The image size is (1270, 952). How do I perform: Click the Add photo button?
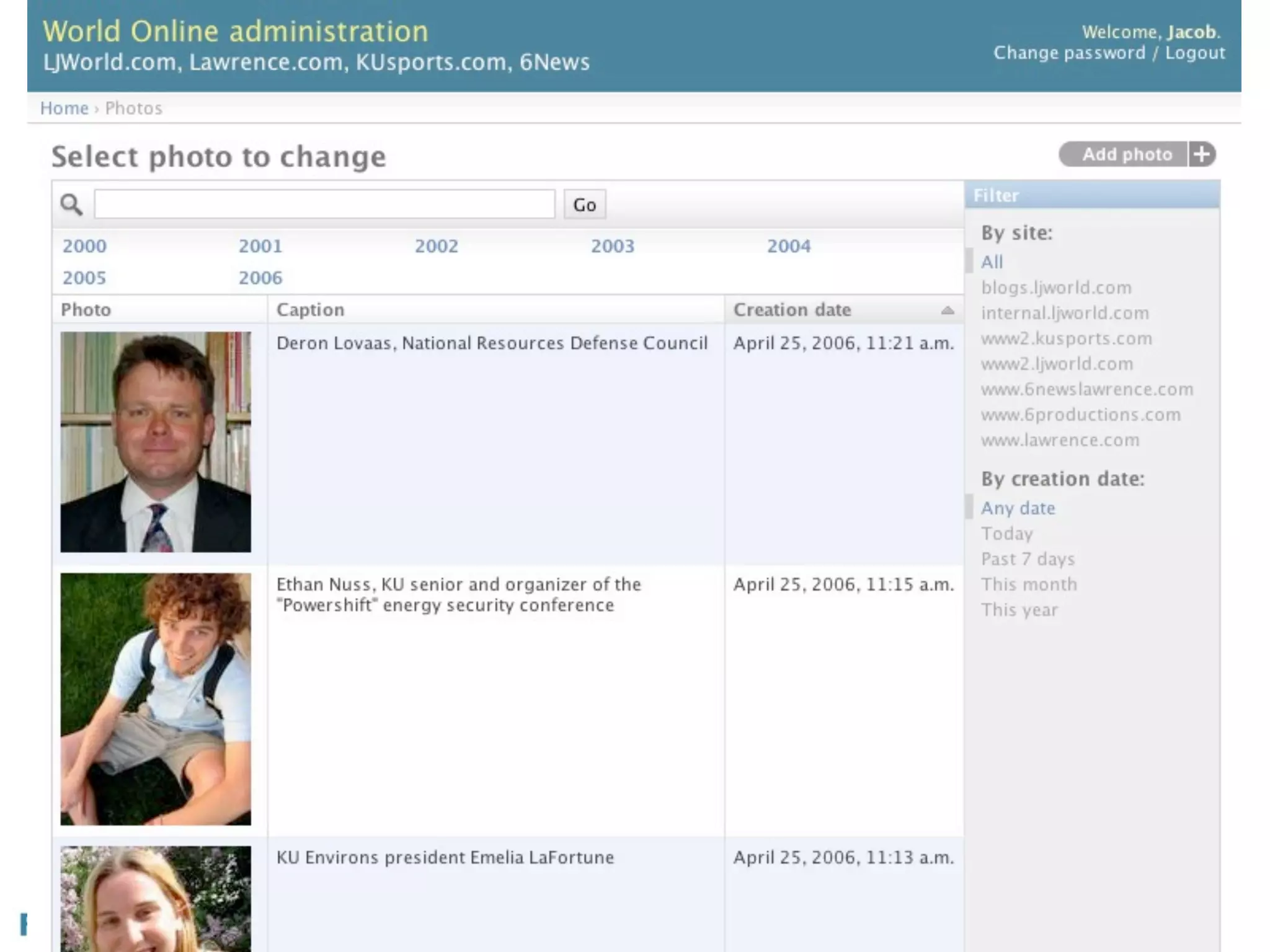1126,154
